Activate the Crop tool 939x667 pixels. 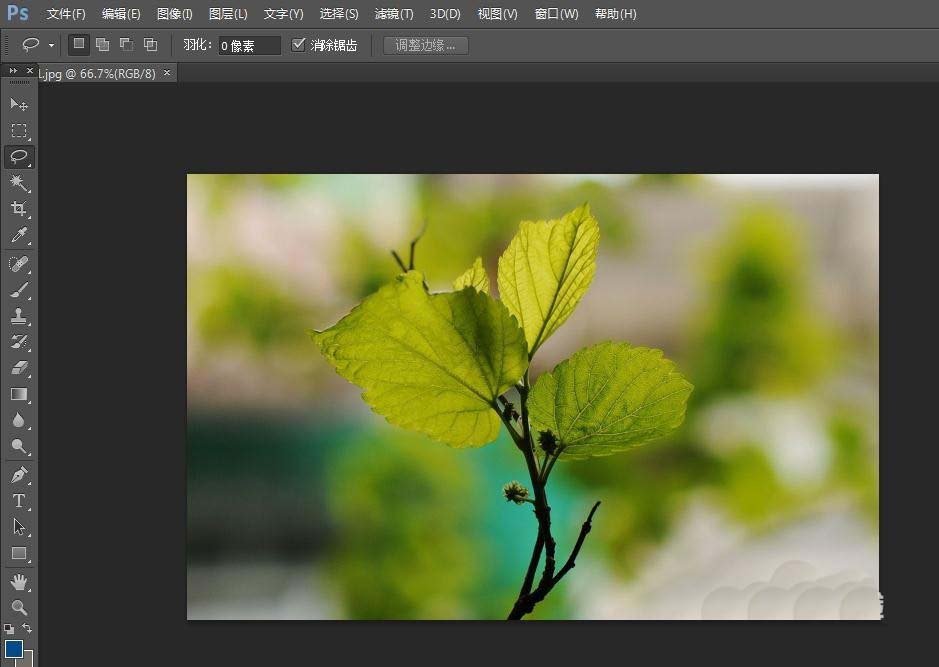coord(19,209)
